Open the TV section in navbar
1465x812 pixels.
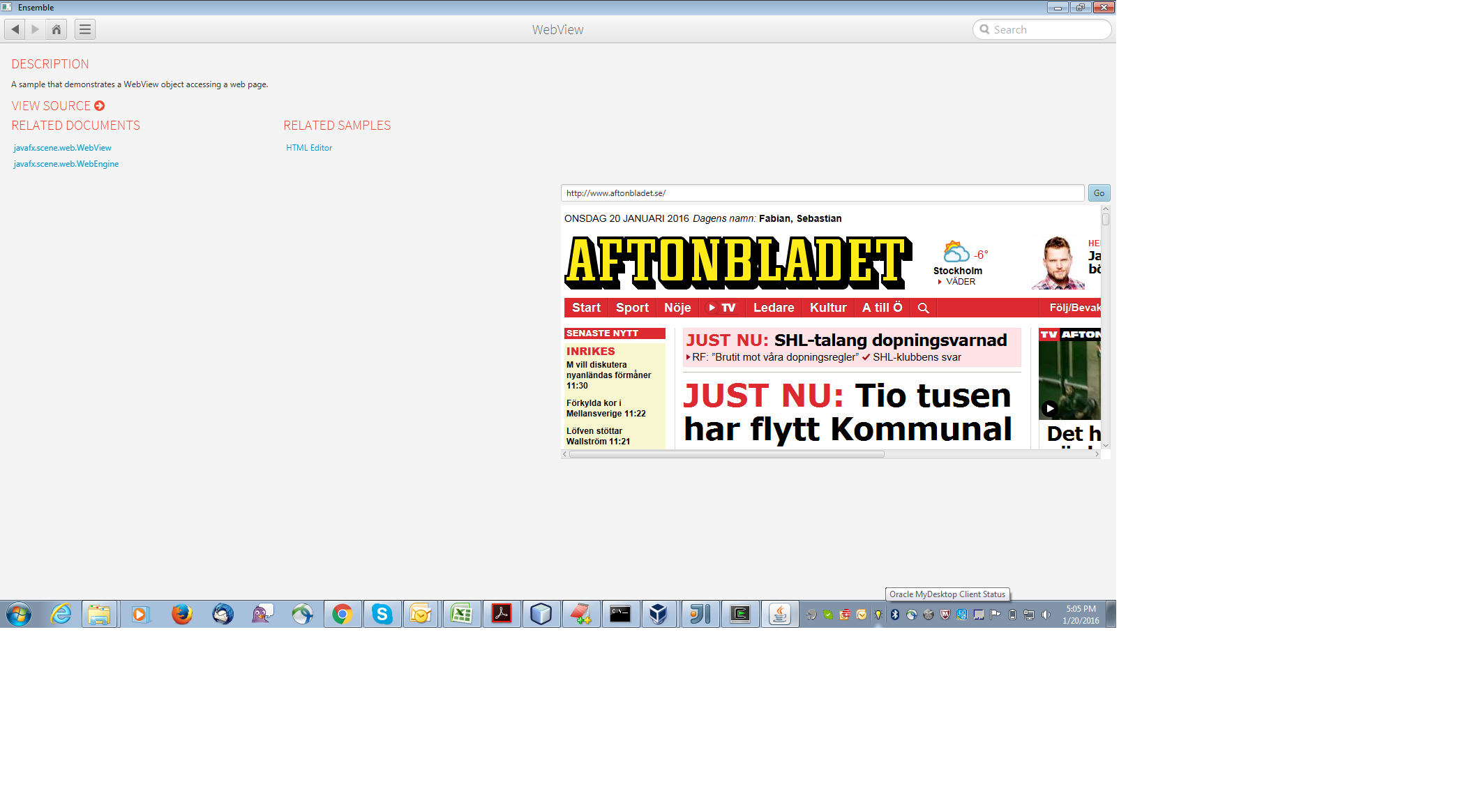(722, 308)
